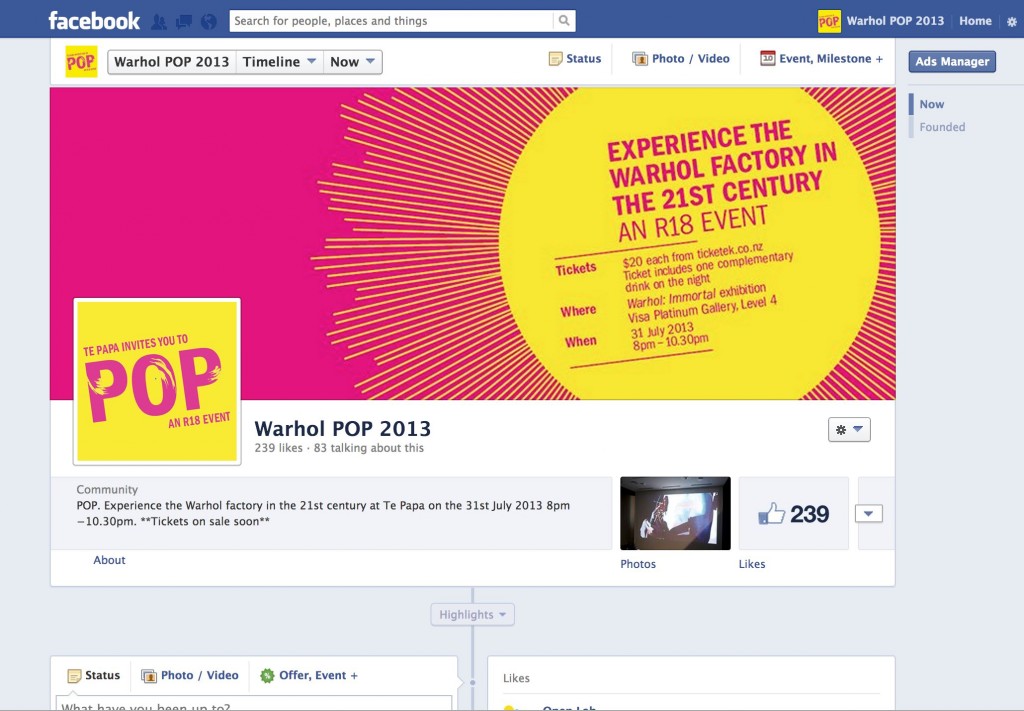Viewport: 1024px width, 711px height.
Task: Select the green Offer, Event icon in composer
Action: click(x=266, y=675)
